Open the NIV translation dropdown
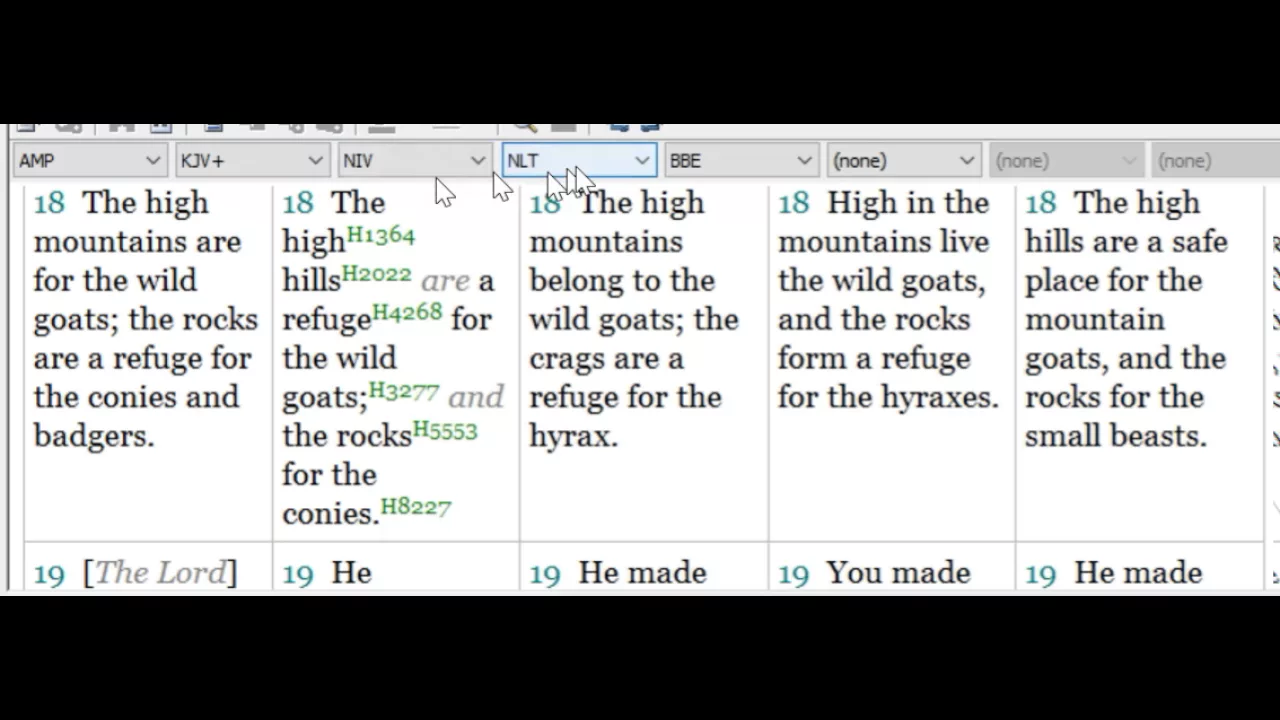 tap(413, 160)
